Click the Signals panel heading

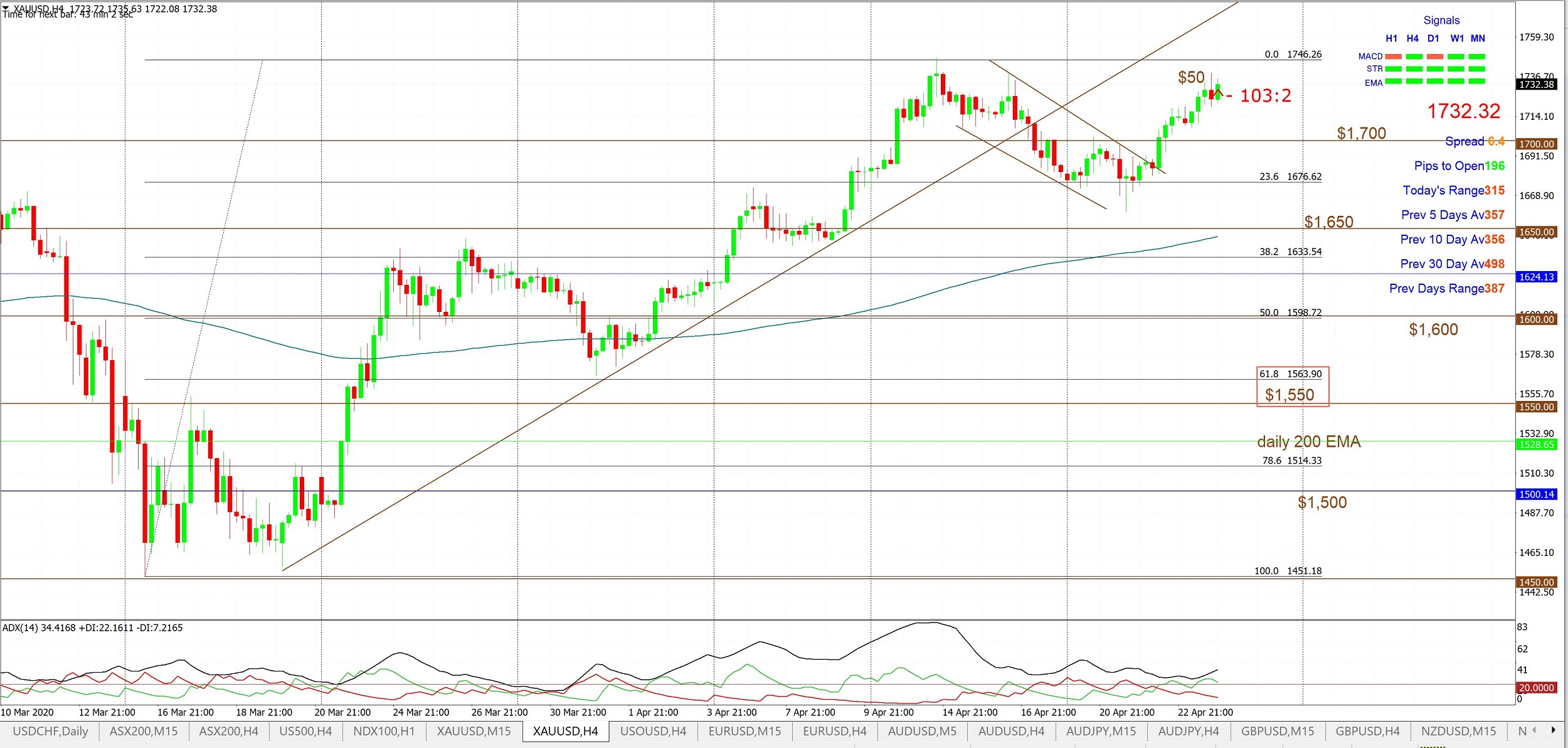tap(1441, 20)
